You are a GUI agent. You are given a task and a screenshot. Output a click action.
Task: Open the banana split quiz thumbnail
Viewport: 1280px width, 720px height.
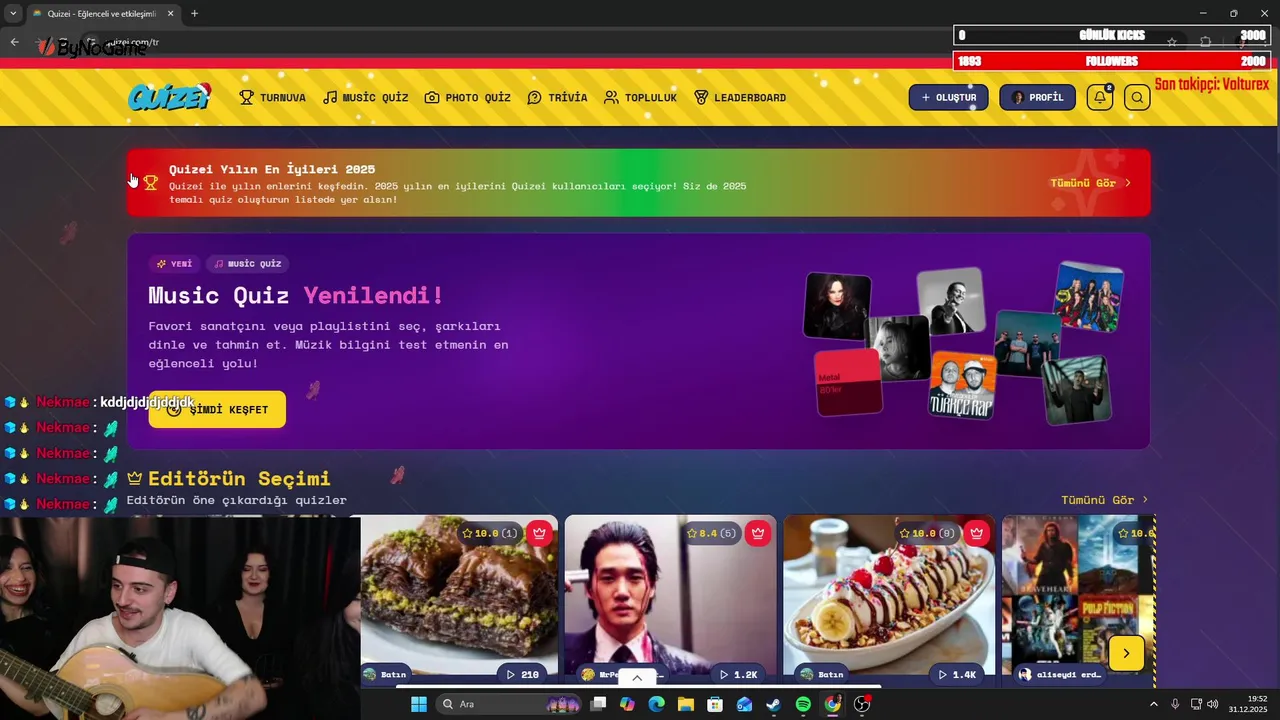click(x=889, y=595)
